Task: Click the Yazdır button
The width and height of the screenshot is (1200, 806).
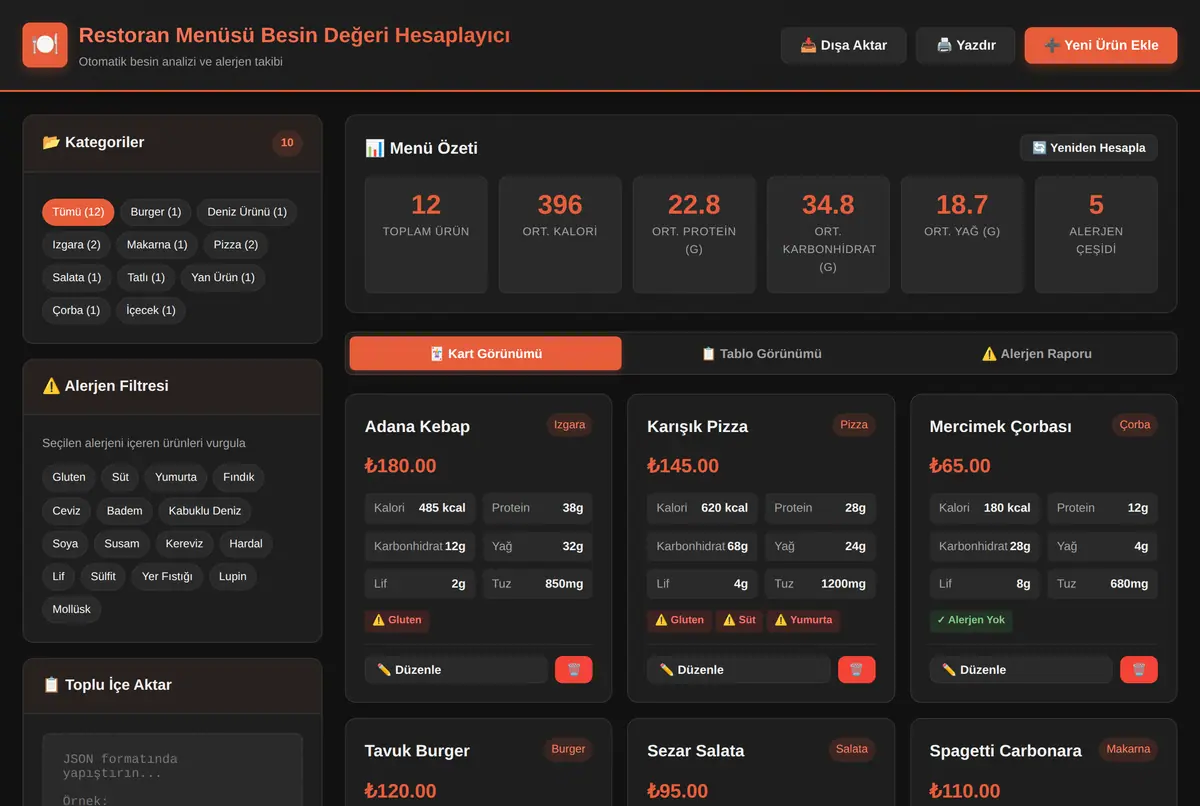Action: (966, 45)
